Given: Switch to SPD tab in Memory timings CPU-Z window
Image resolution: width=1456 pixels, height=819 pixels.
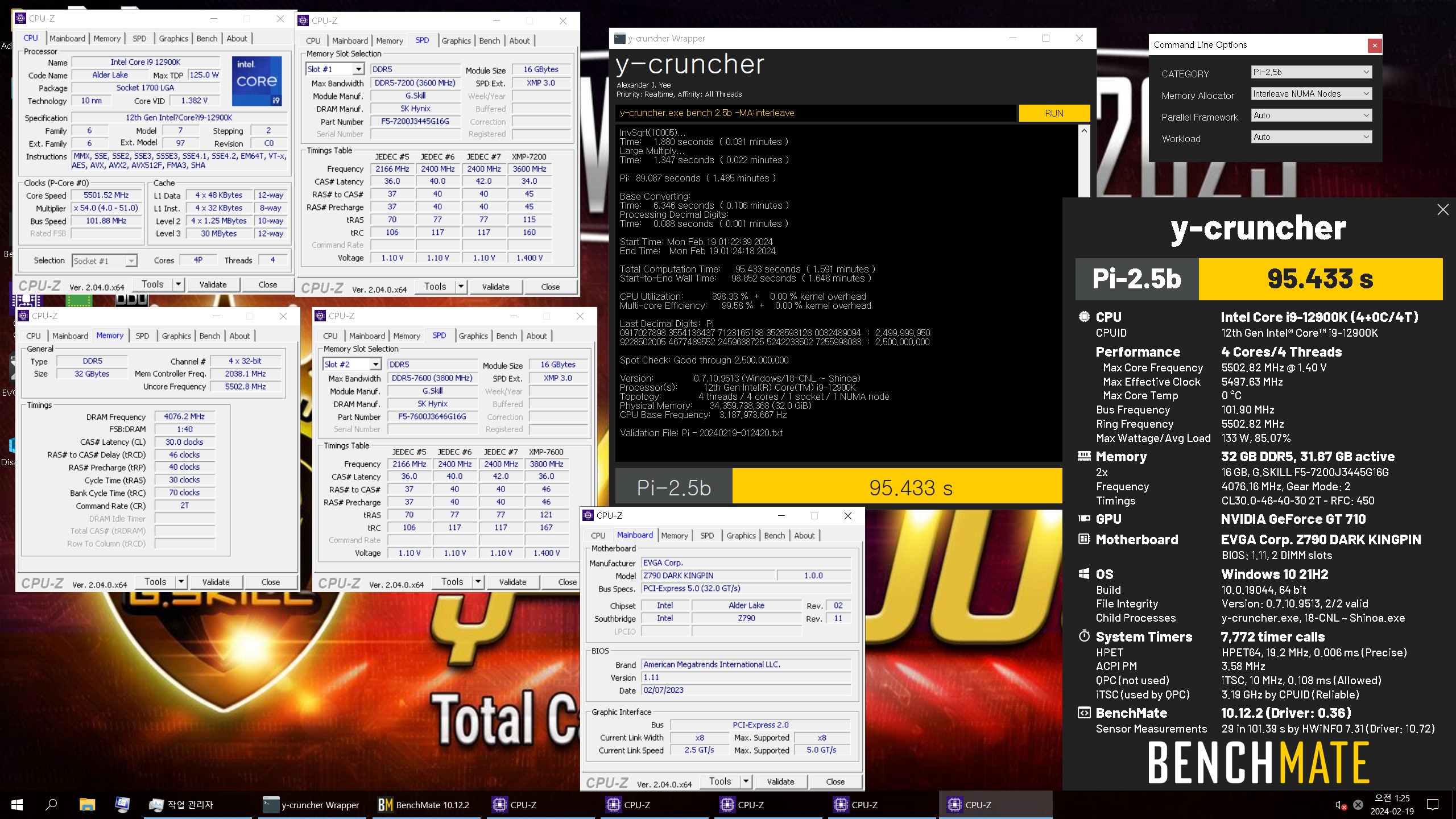Looking at the screenshot, I should tap(142, 336).
